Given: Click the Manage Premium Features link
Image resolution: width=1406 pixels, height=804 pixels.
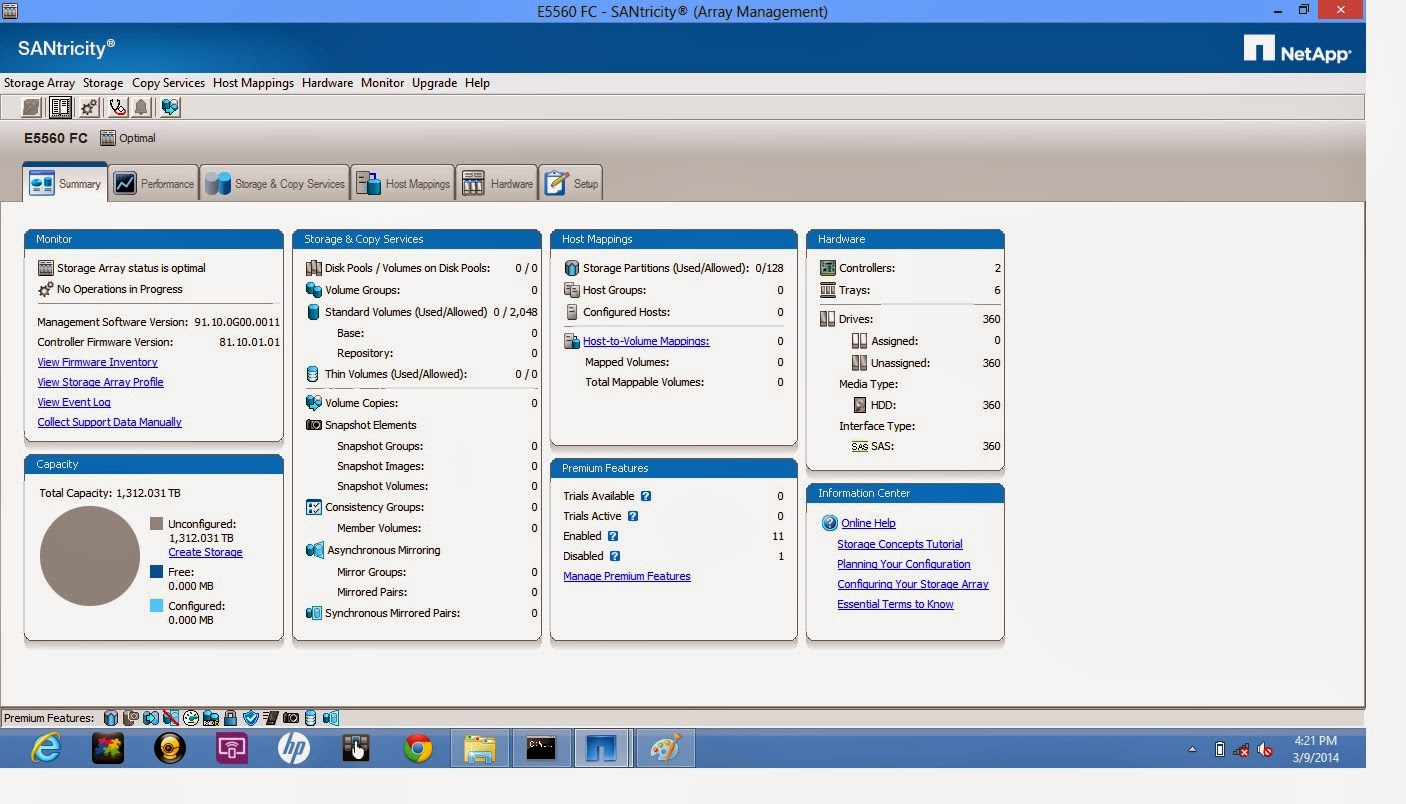Looking at the screenshot, I should tap(627, 576).
